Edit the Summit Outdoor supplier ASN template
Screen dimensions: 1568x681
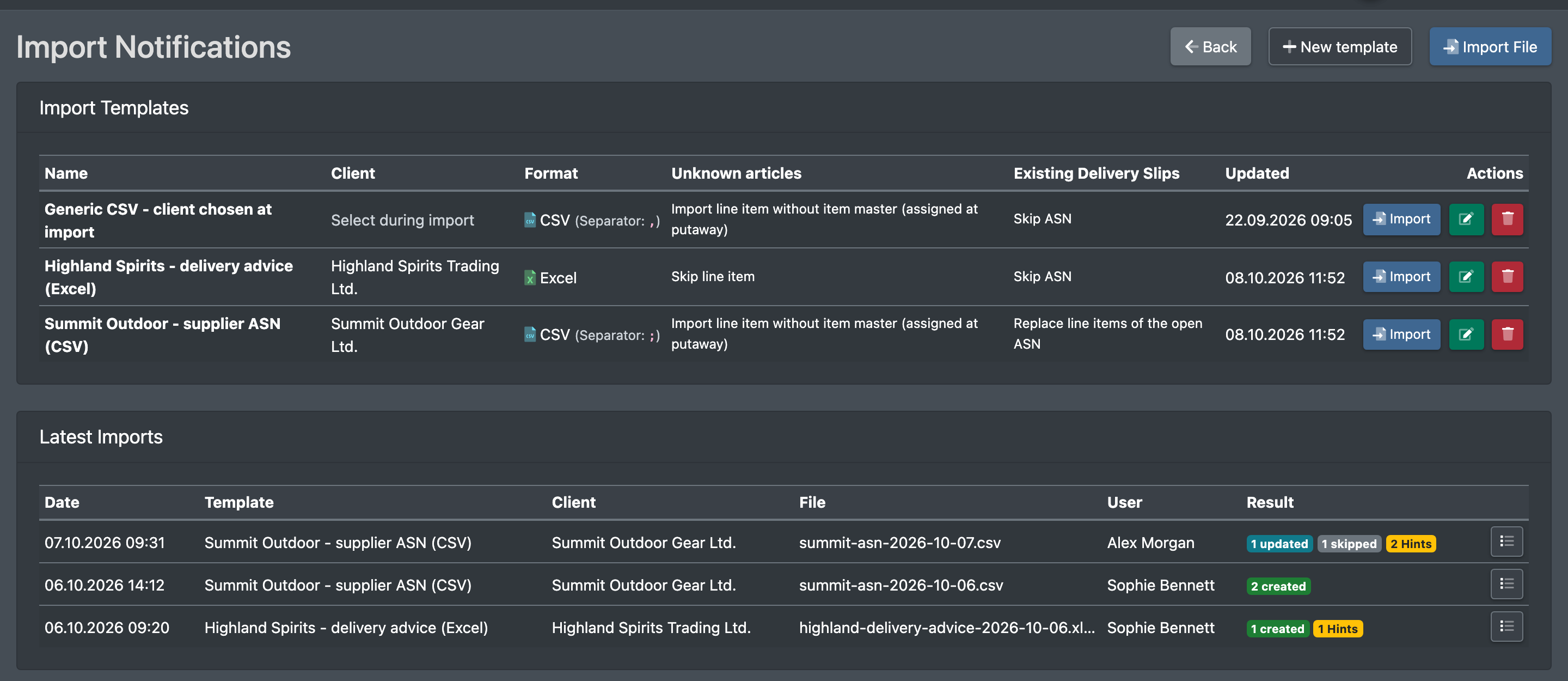pyautogui.click(x=1466, y=335)
